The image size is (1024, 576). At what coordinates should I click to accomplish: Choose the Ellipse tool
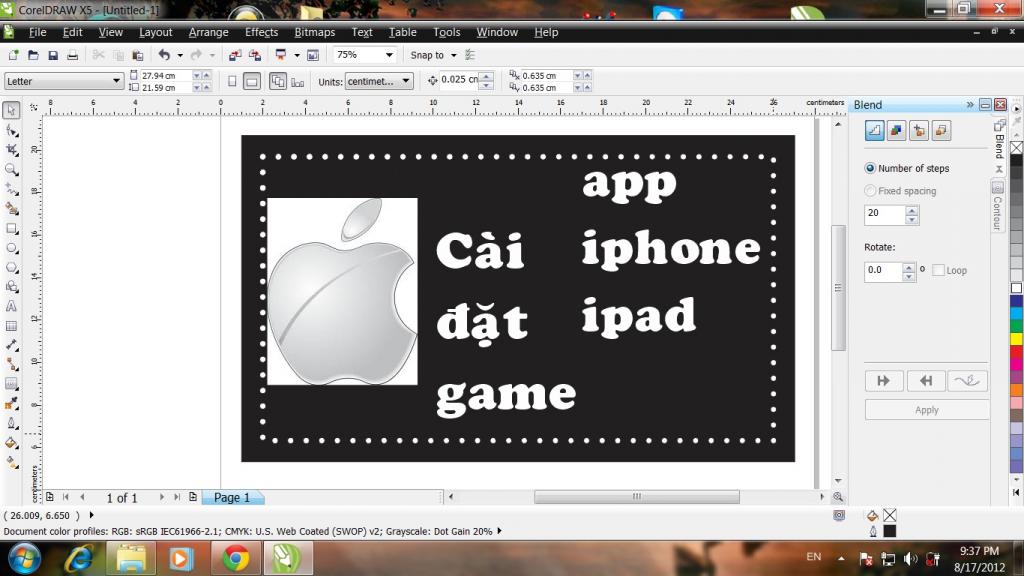click(x=11, y=247)
